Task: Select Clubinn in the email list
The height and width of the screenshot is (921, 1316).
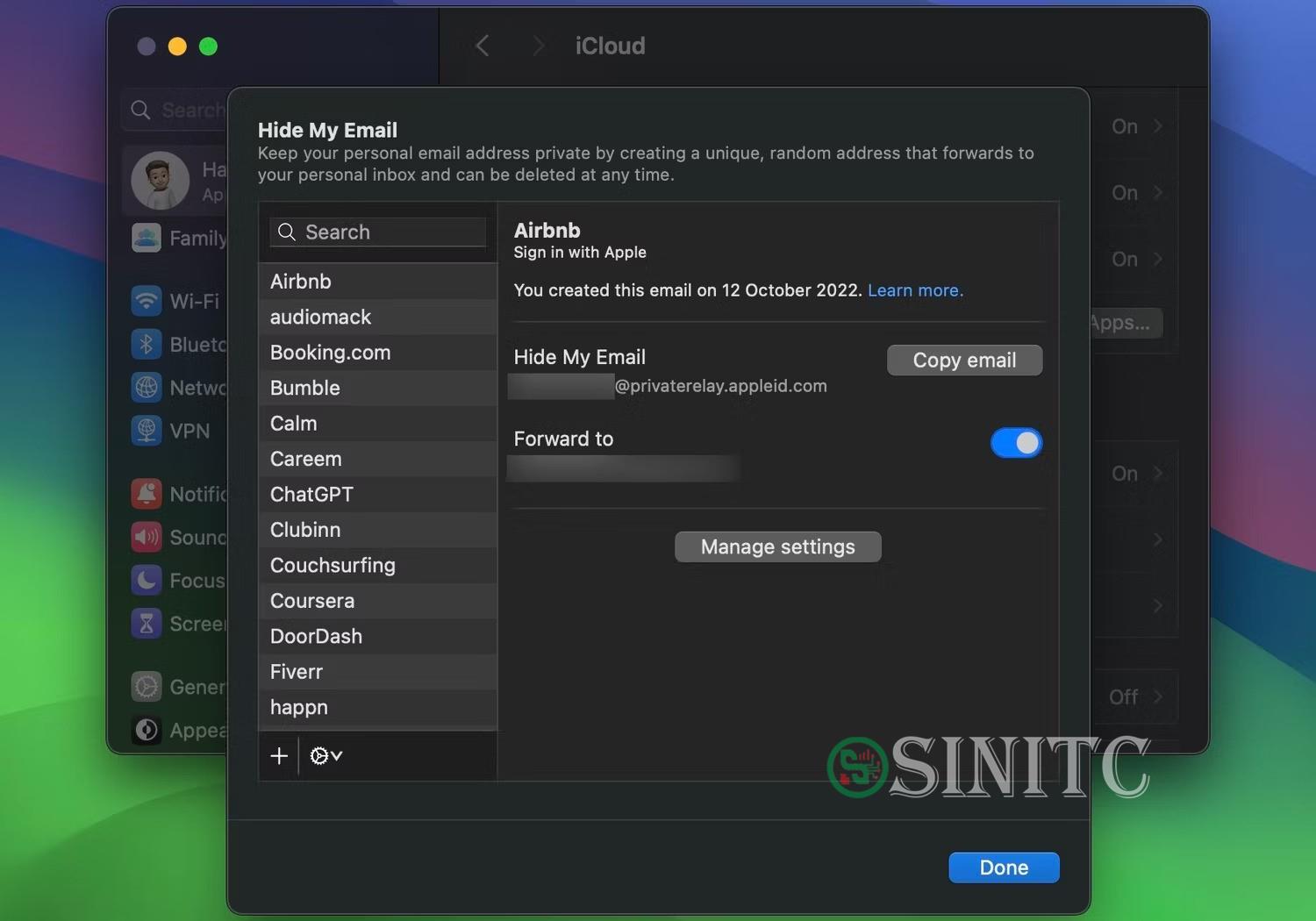Action: pyautogui.click(x=378, y=530)
